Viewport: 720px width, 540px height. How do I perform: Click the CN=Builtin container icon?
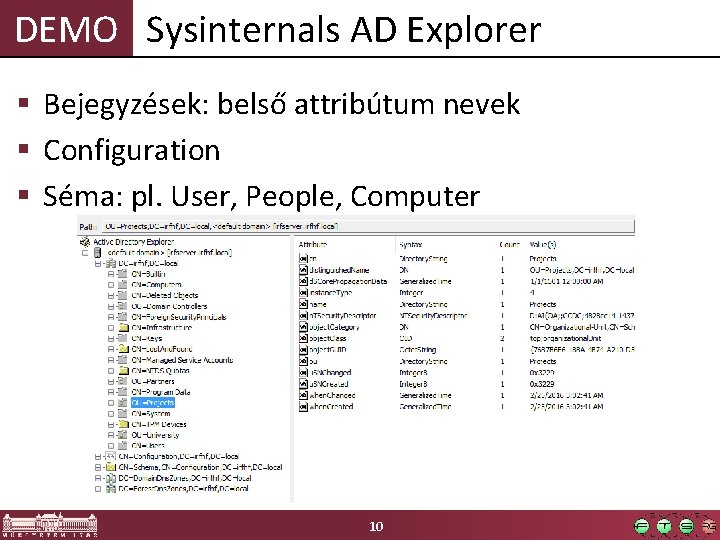pos(123,274)
